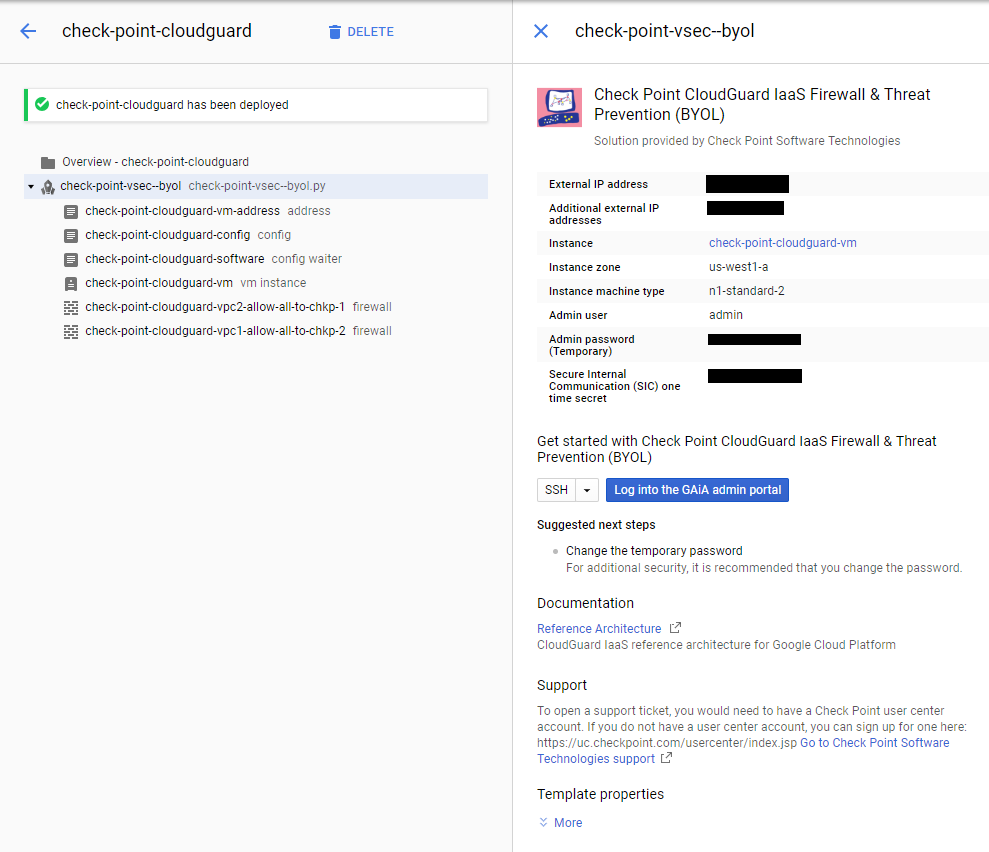Image resolution: width=989 pixels, height=852 pixels.
Task: Click the green deployed checkmark icon
Action: 42,104
